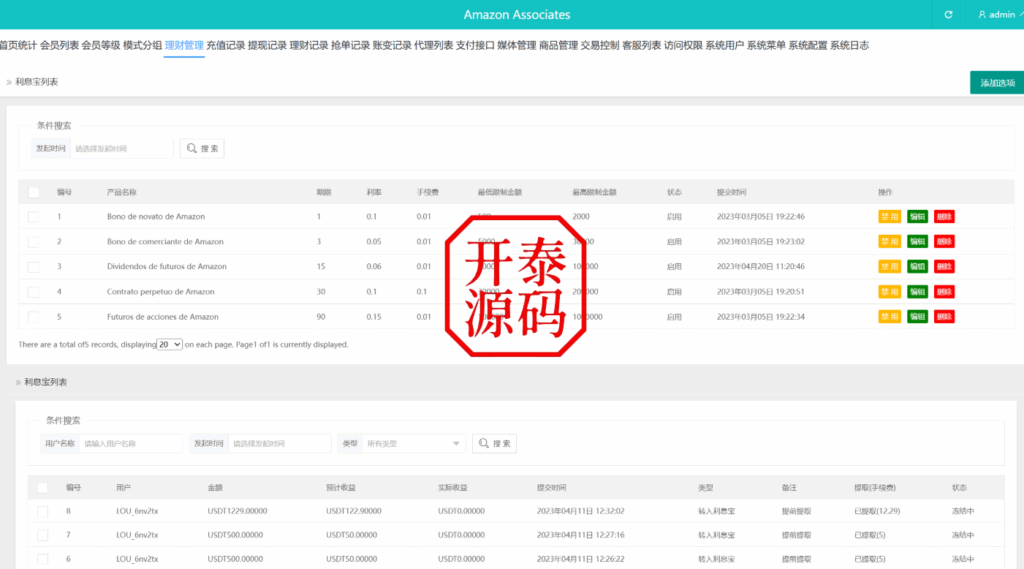
Task: Click amount cell USDT1229.00000
Action: [237, 512]
